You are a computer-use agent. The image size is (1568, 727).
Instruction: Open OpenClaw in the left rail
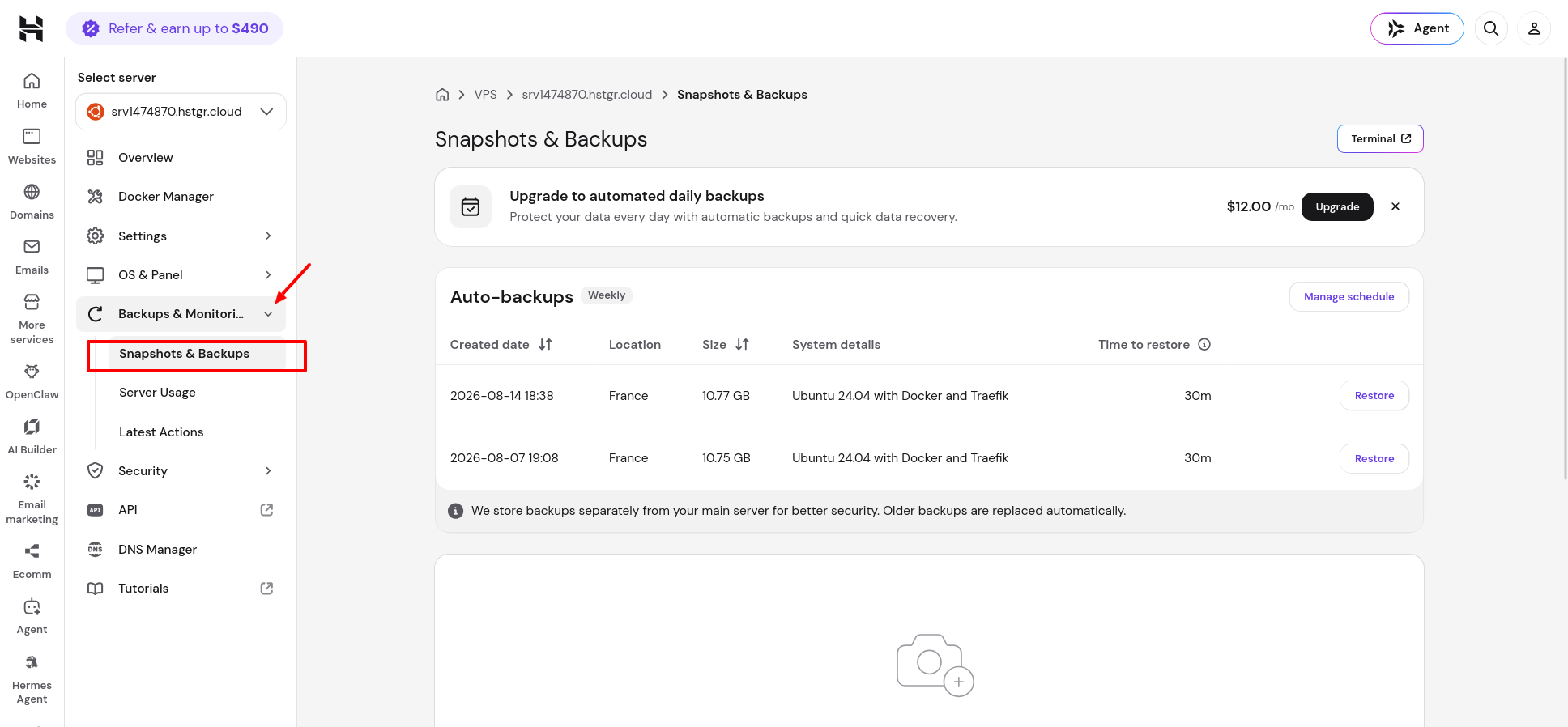(x=32, y=381)
